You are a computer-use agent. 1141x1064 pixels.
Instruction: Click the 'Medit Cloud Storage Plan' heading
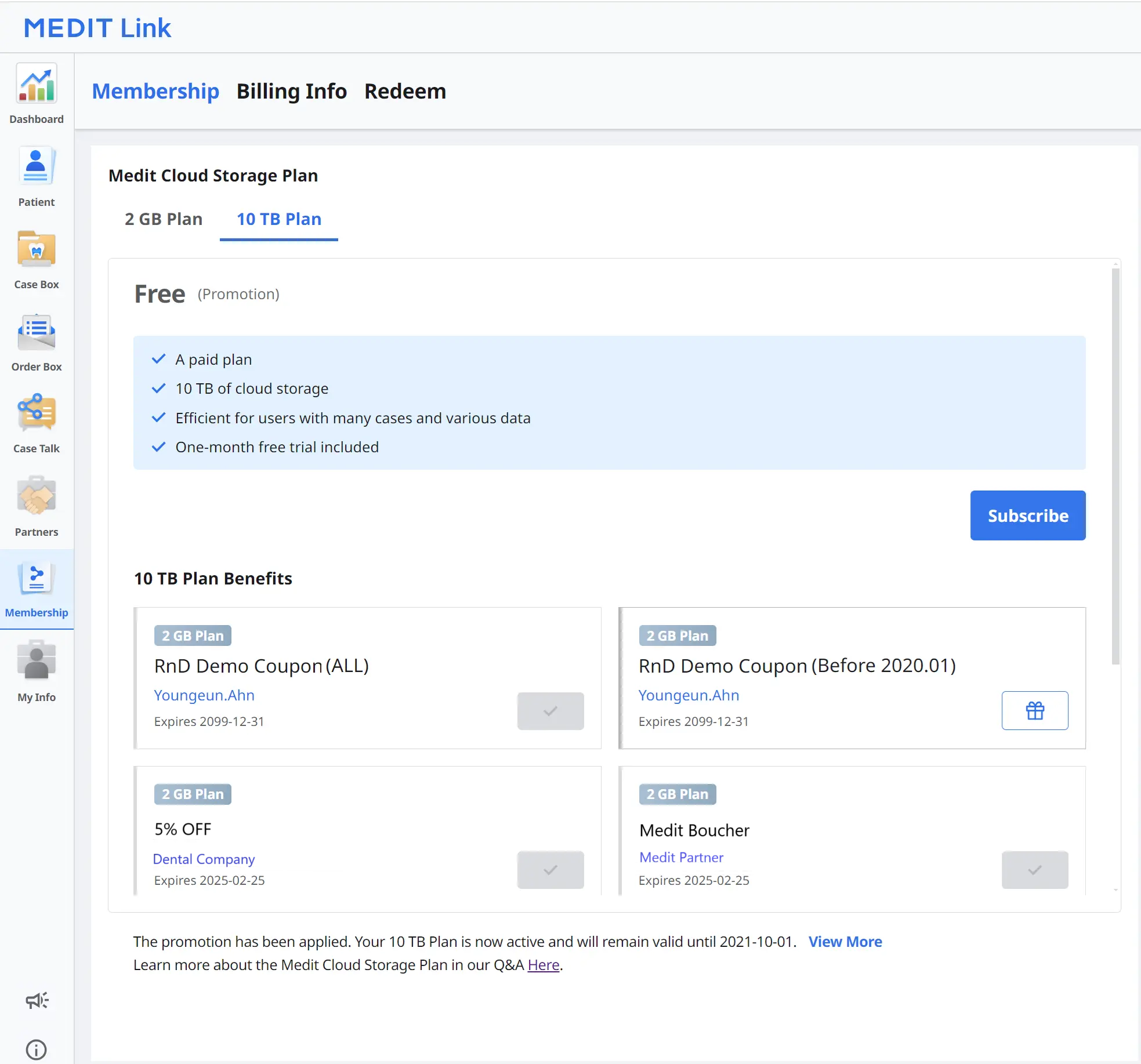pyautogui.click(x=213, y=176)
